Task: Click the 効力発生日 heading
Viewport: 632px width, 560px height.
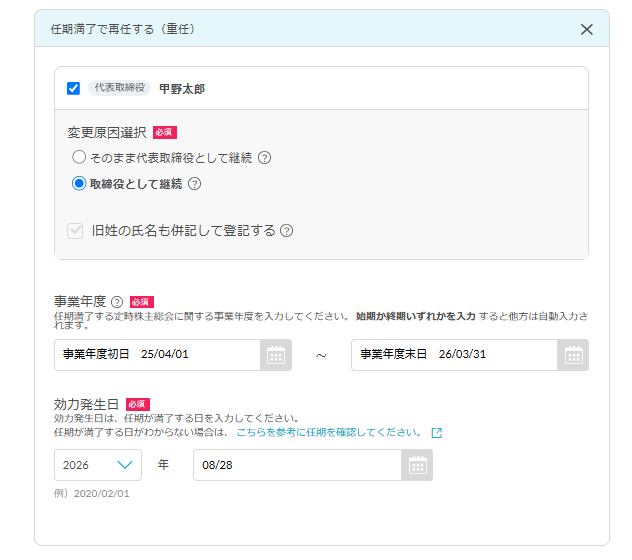Action: (86, 404)
